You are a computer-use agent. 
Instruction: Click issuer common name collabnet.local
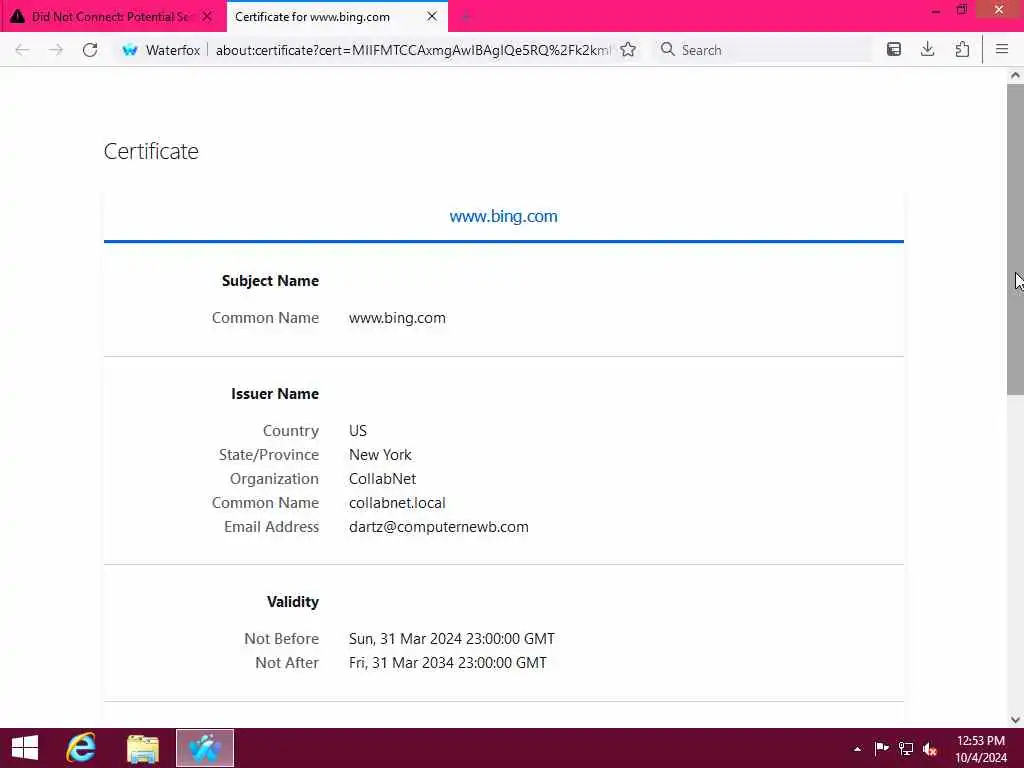(397, 503)
